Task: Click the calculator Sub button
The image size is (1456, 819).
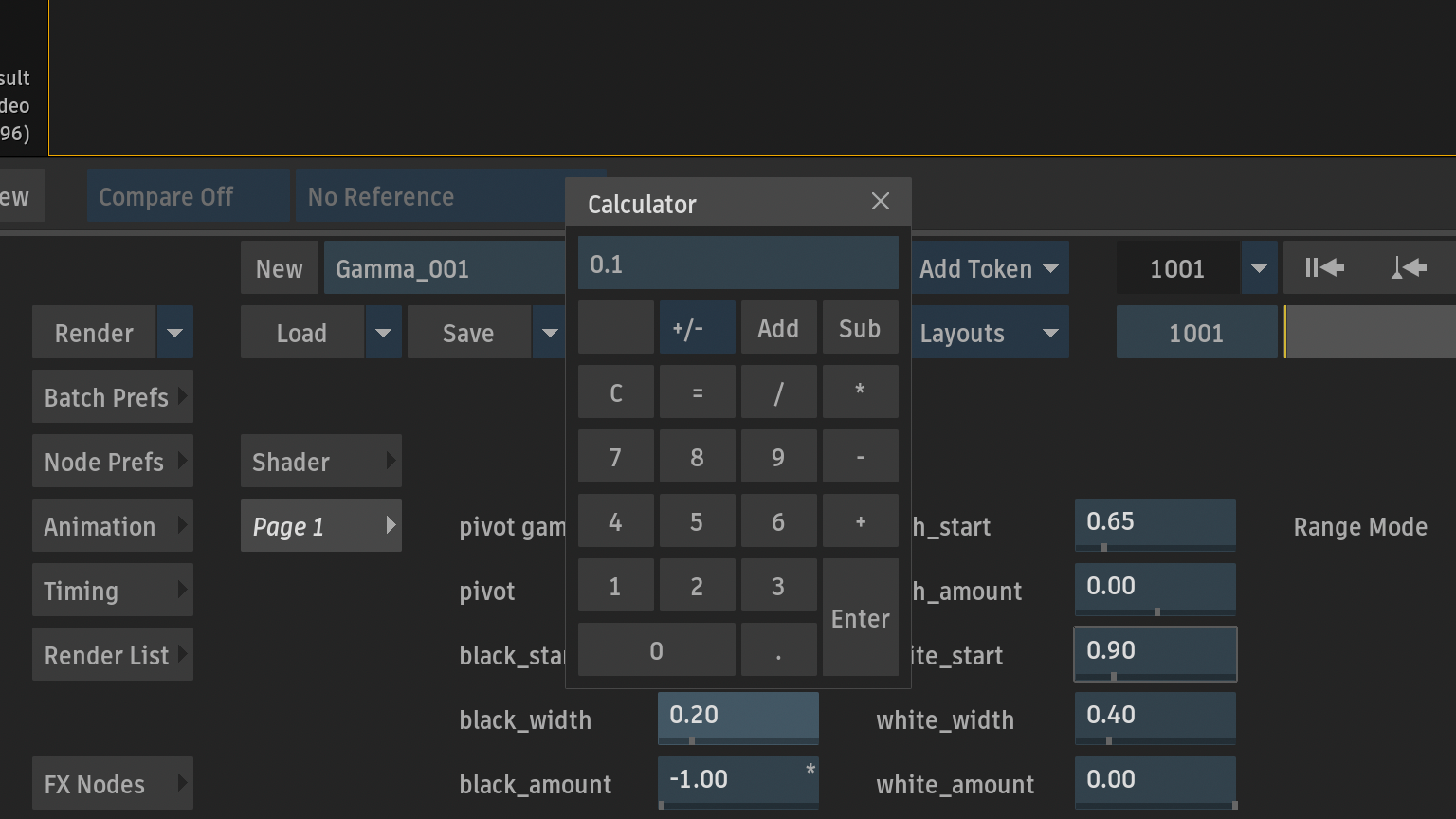Action: pos(861,328)
